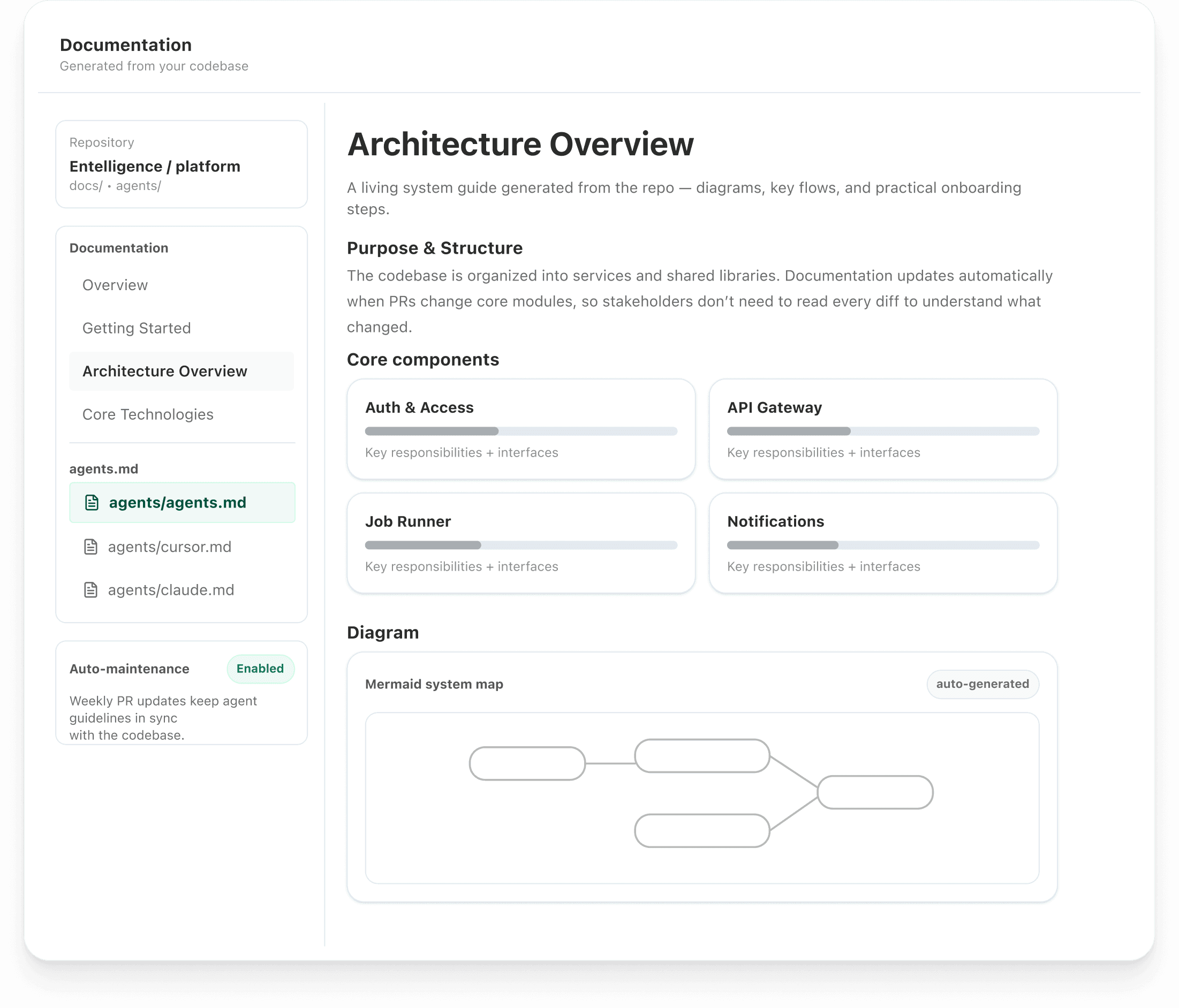The height and width of the screenshot is (1008, 1179).
Task: Select Architecture Overview in sidebar
Action: pos(165,372)
